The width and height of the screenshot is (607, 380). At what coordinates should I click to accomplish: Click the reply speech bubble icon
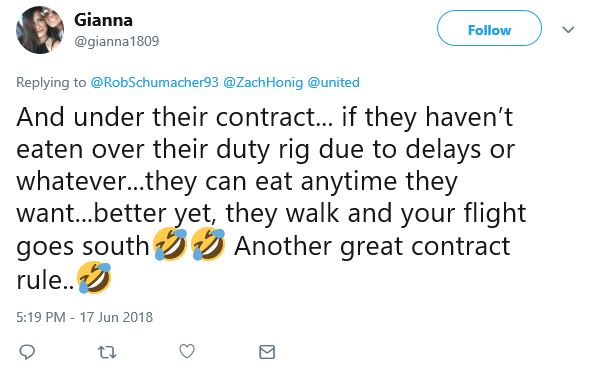pos(27,352)
